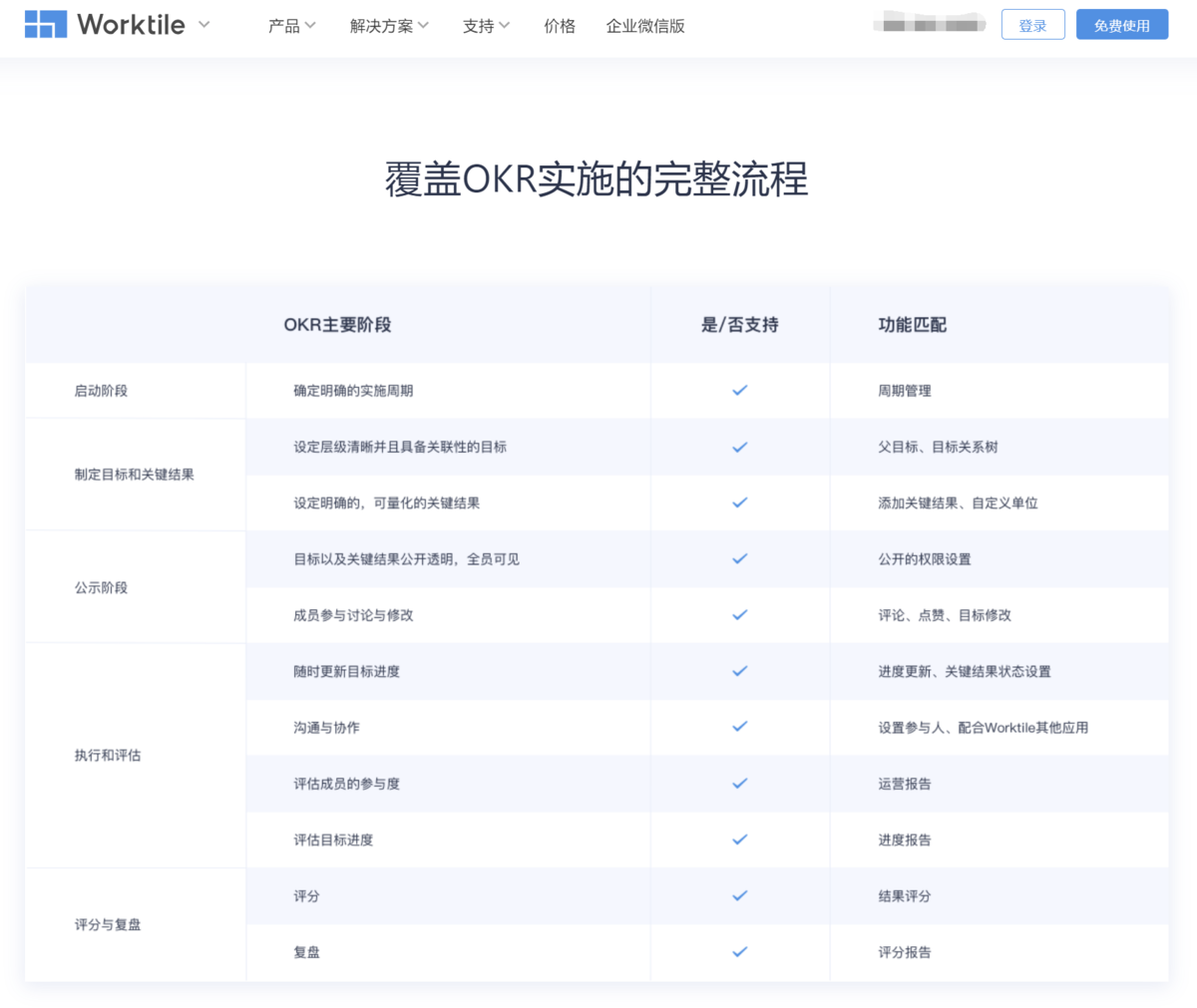Select the 价格 menu item
This screenshot has width=1197, height=1008.
(x=560, y=26)
